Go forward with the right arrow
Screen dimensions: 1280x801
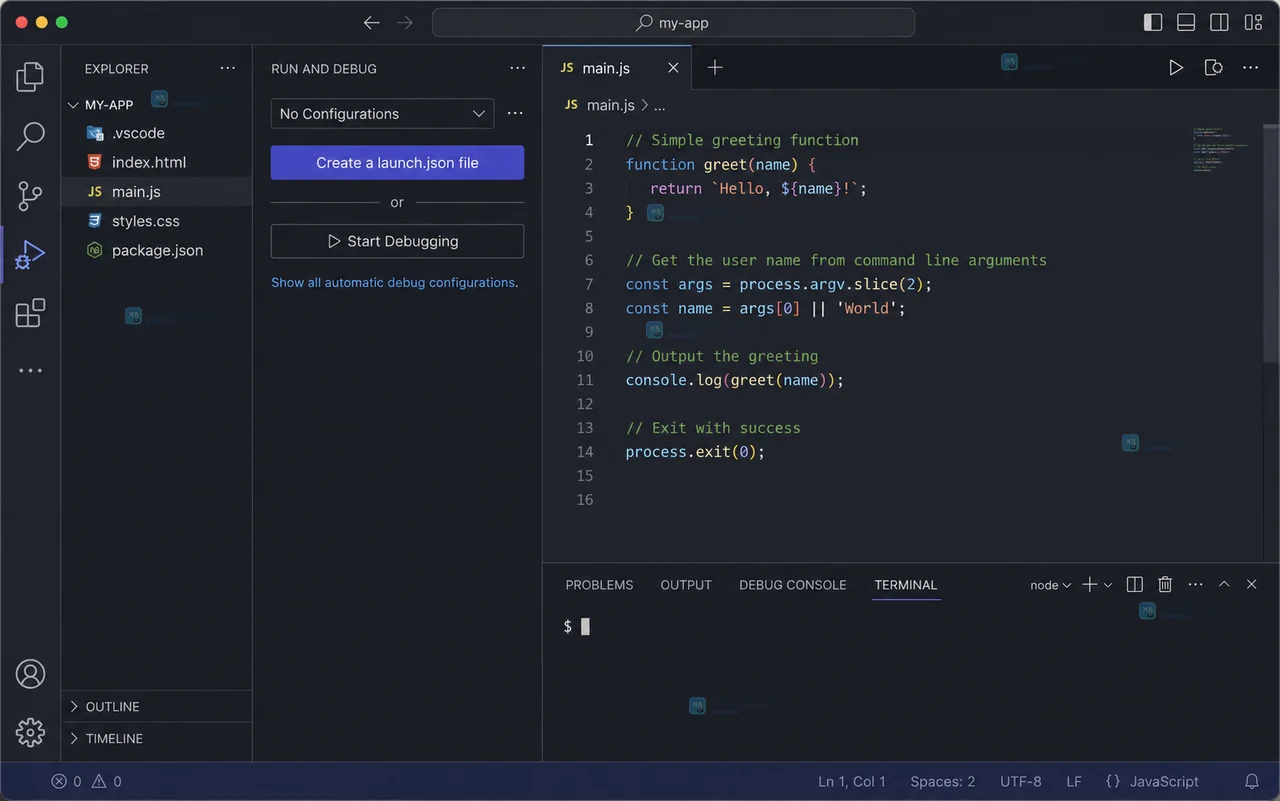pyautogui.click(x=404, y=23)
